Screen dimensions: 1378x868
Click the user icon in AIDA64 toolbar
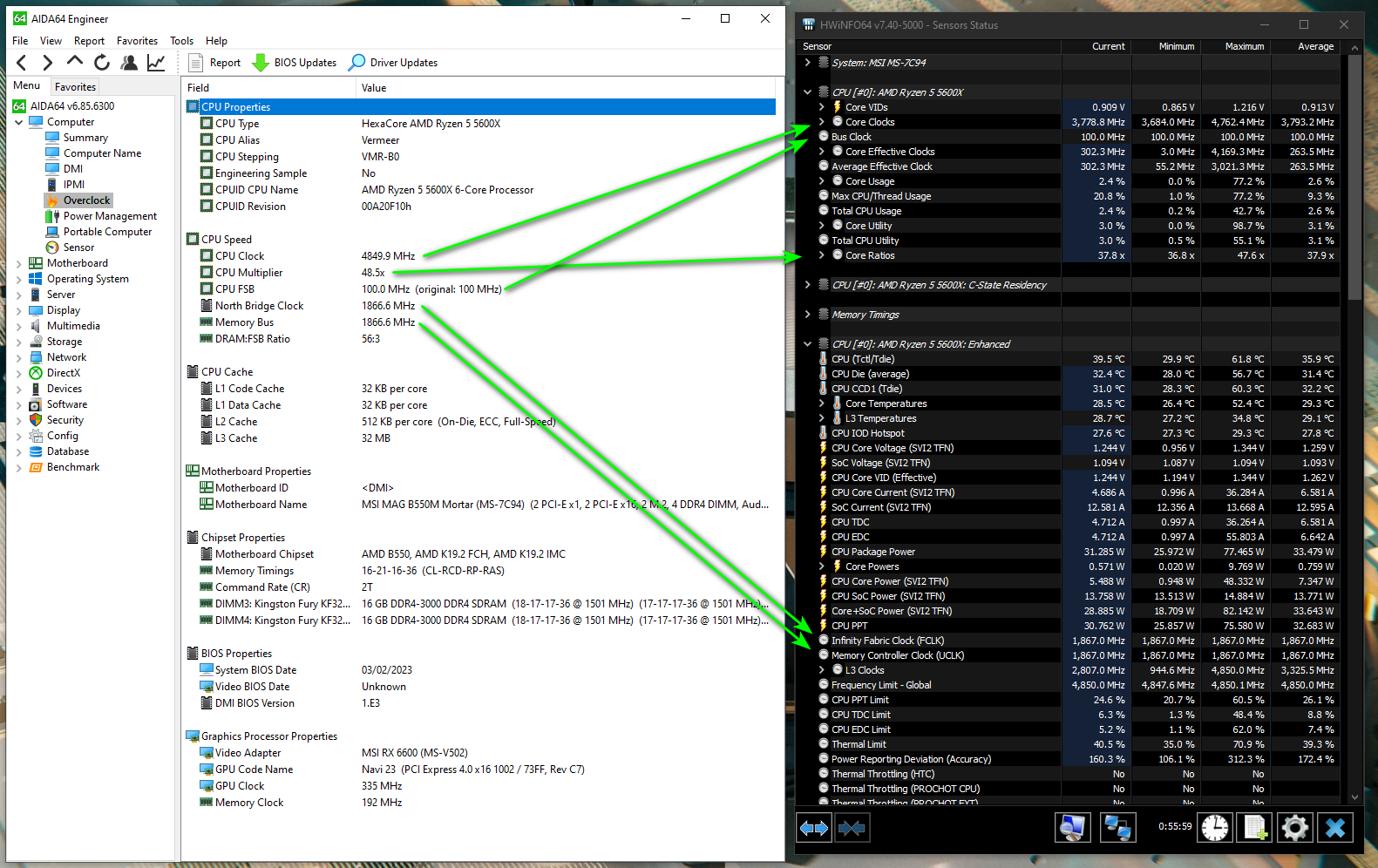coord(129,63)
